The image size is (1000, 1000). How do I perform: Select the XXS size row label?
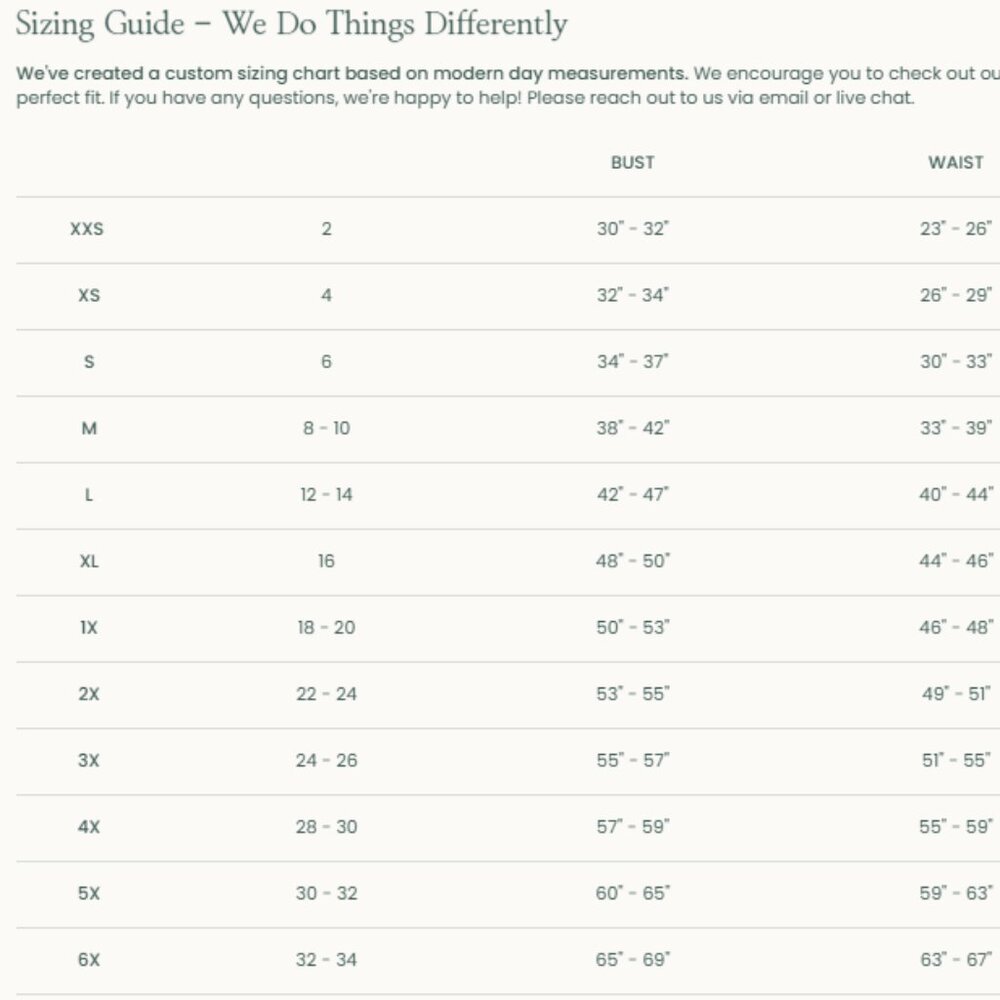point(87,229)
